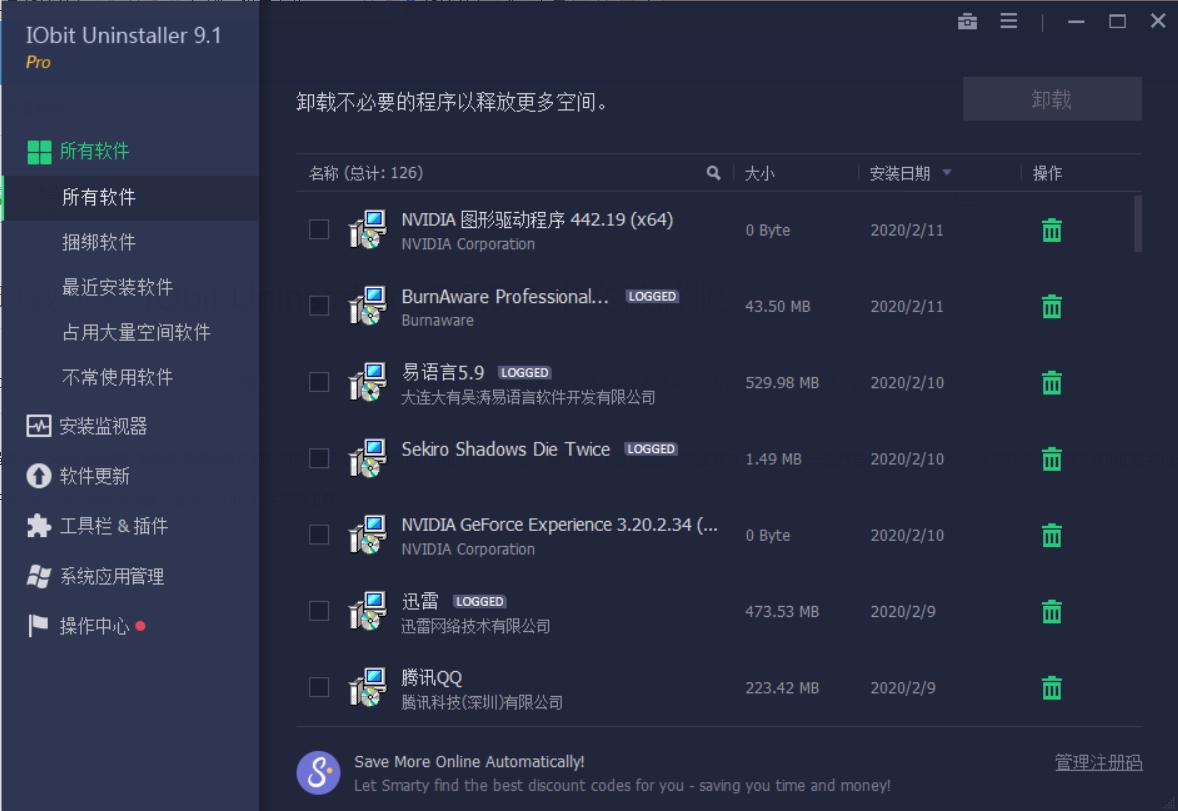Image resolution: width=1178 pixels, height=811 pixels.
Task: Uninstall 腾讯QQ via its trash icon
Action: coord(1051,687)
